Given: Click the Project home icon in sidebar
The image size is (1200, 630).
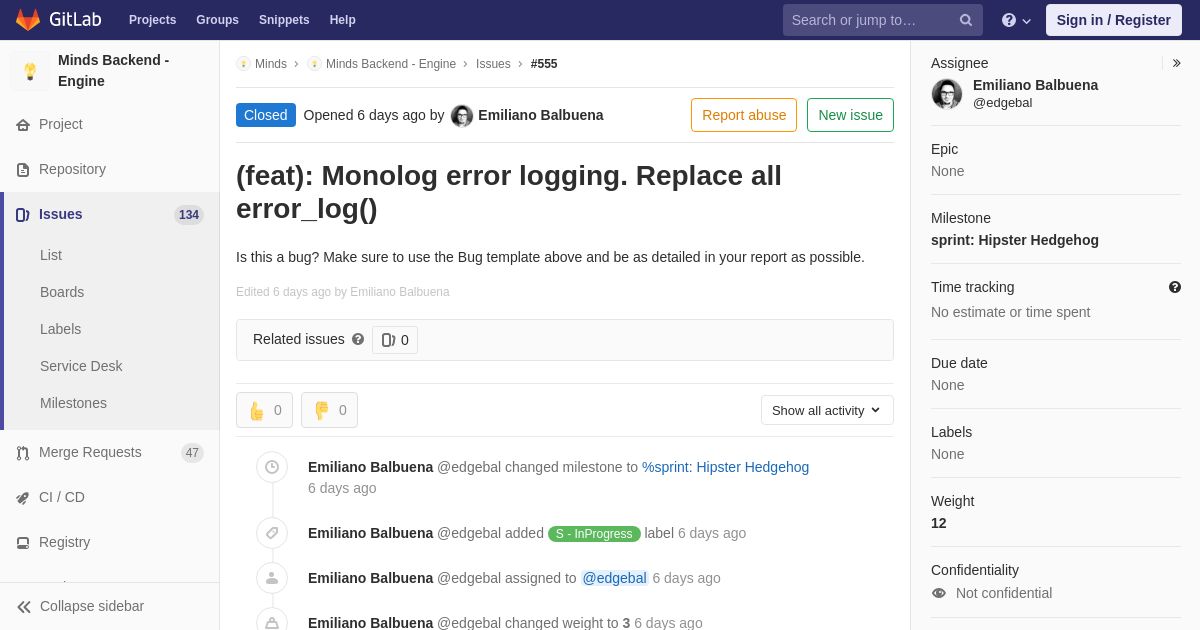Looking at the screenshot, I should pos(23,125).
